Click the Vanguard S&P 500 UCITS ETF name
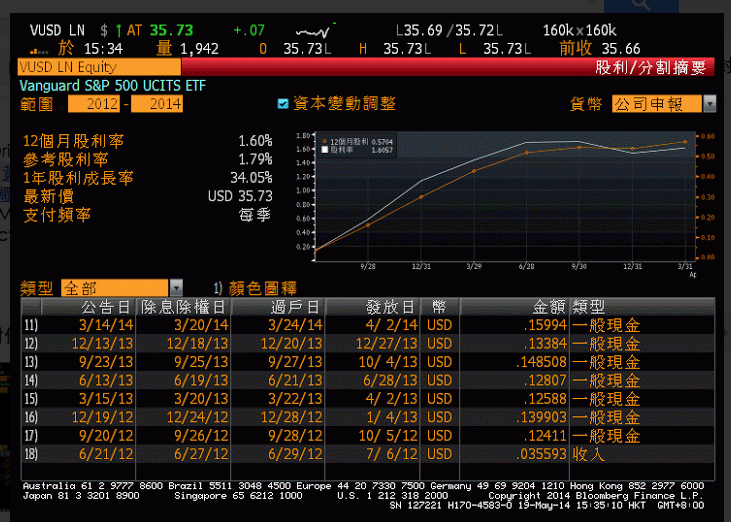The width and height of the screenshot is (731, 522). (112, 86)
